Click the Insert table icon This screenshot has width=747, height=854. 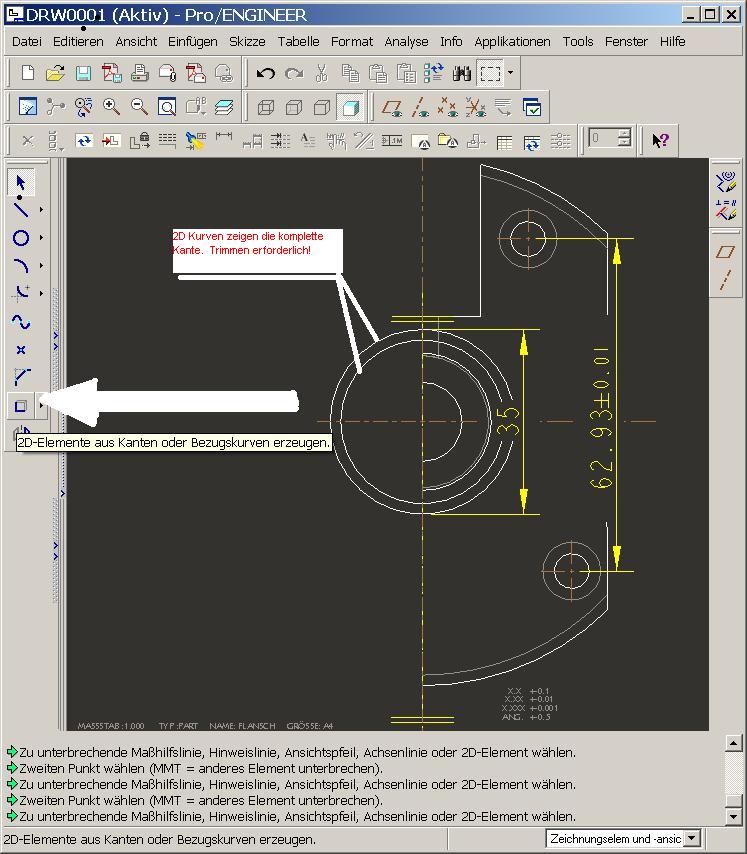(504, 142)
